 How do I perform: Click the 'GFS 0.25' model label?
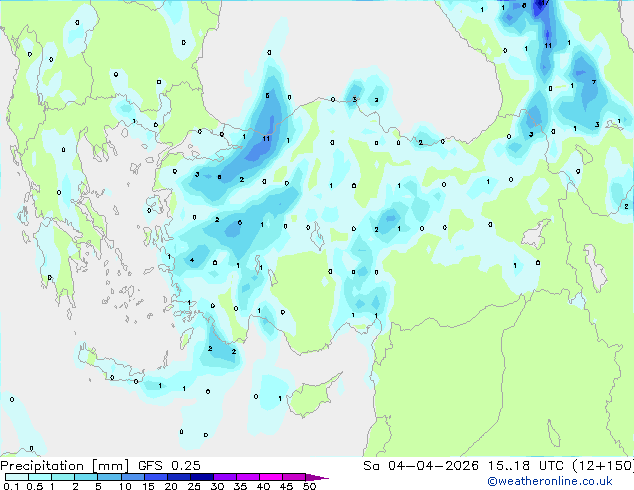[x=169, y=466]
